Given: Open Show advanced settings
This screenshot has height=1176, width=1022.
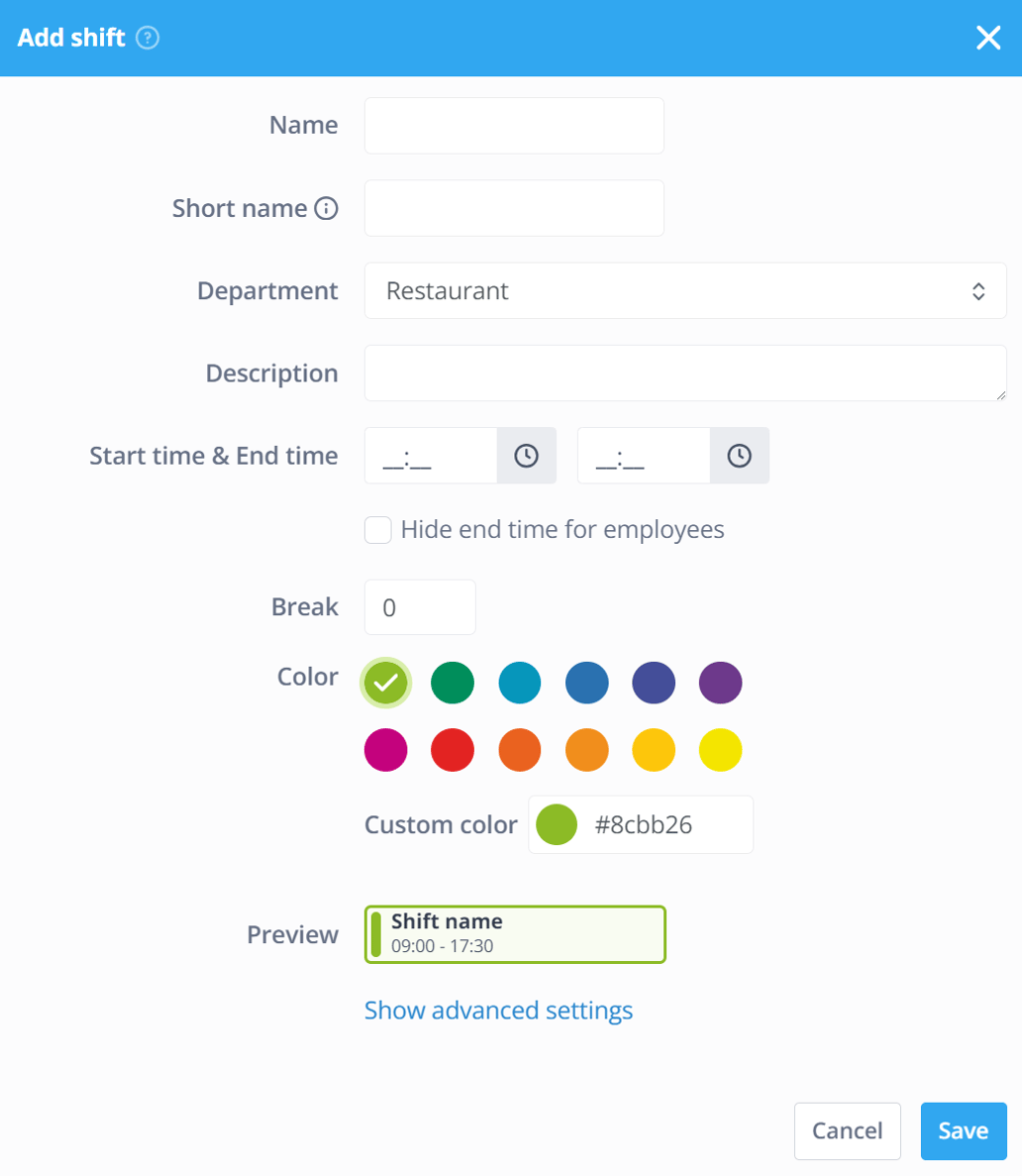Looking at the screenshot, I should [x=498, y=1010].
